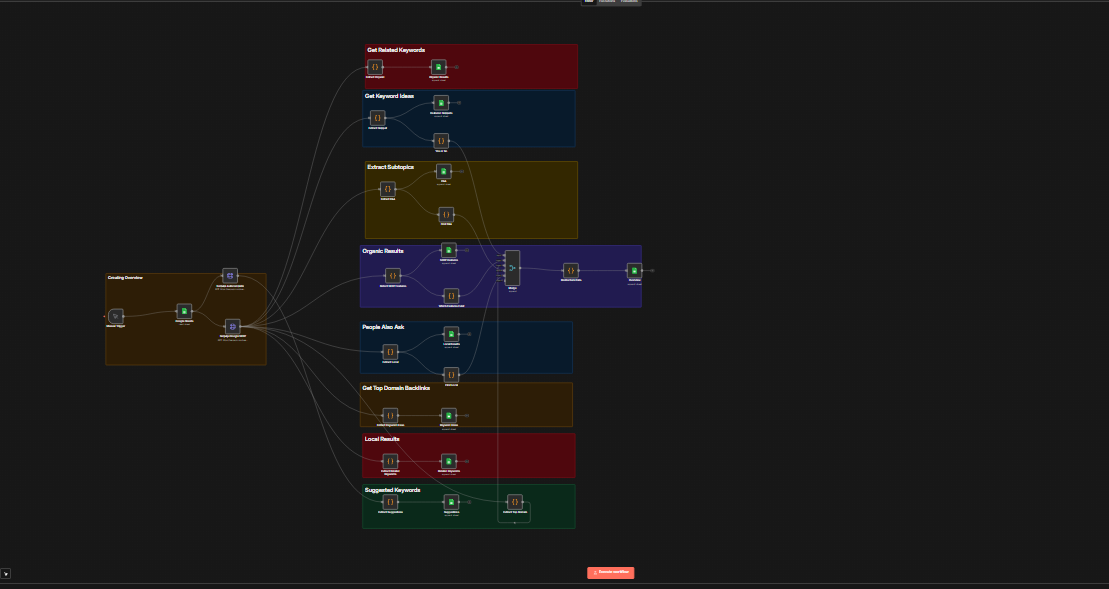Image resolution: width=1109 pixels, height=589 pixels.
Task: Open the Google Sheets node in Local Results
Action: tap(448, 461)
